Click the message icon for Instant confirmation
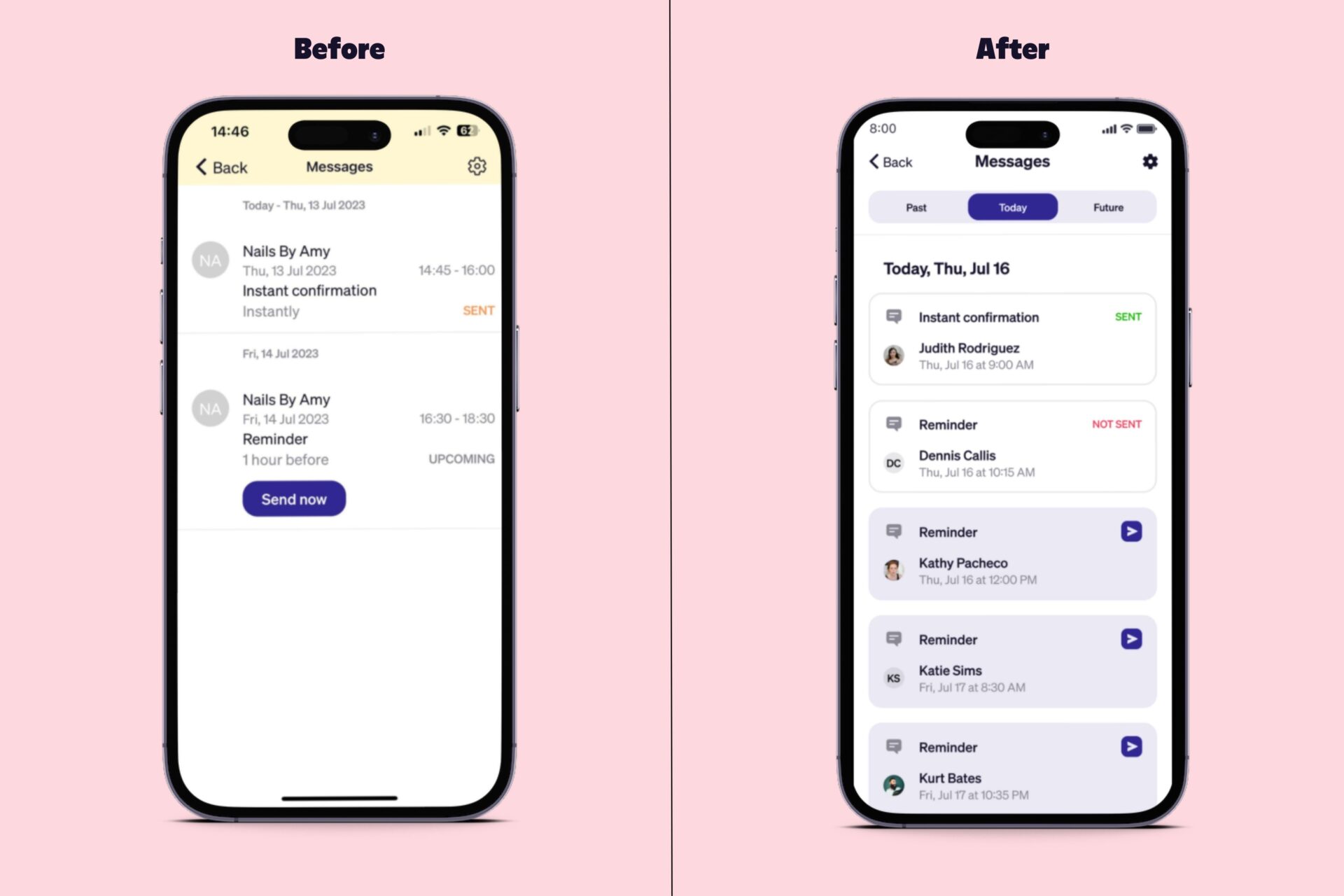This screenshot has height=896, width=1344. coord(893,317)
